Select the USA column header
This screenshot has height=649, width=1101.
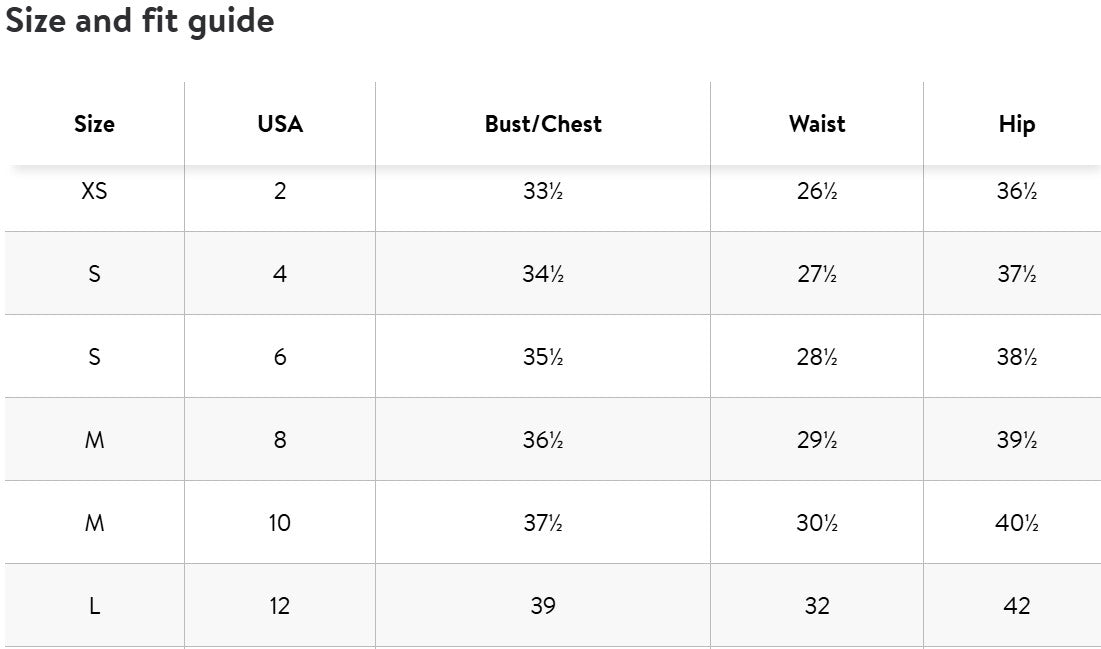coord(280,124)
